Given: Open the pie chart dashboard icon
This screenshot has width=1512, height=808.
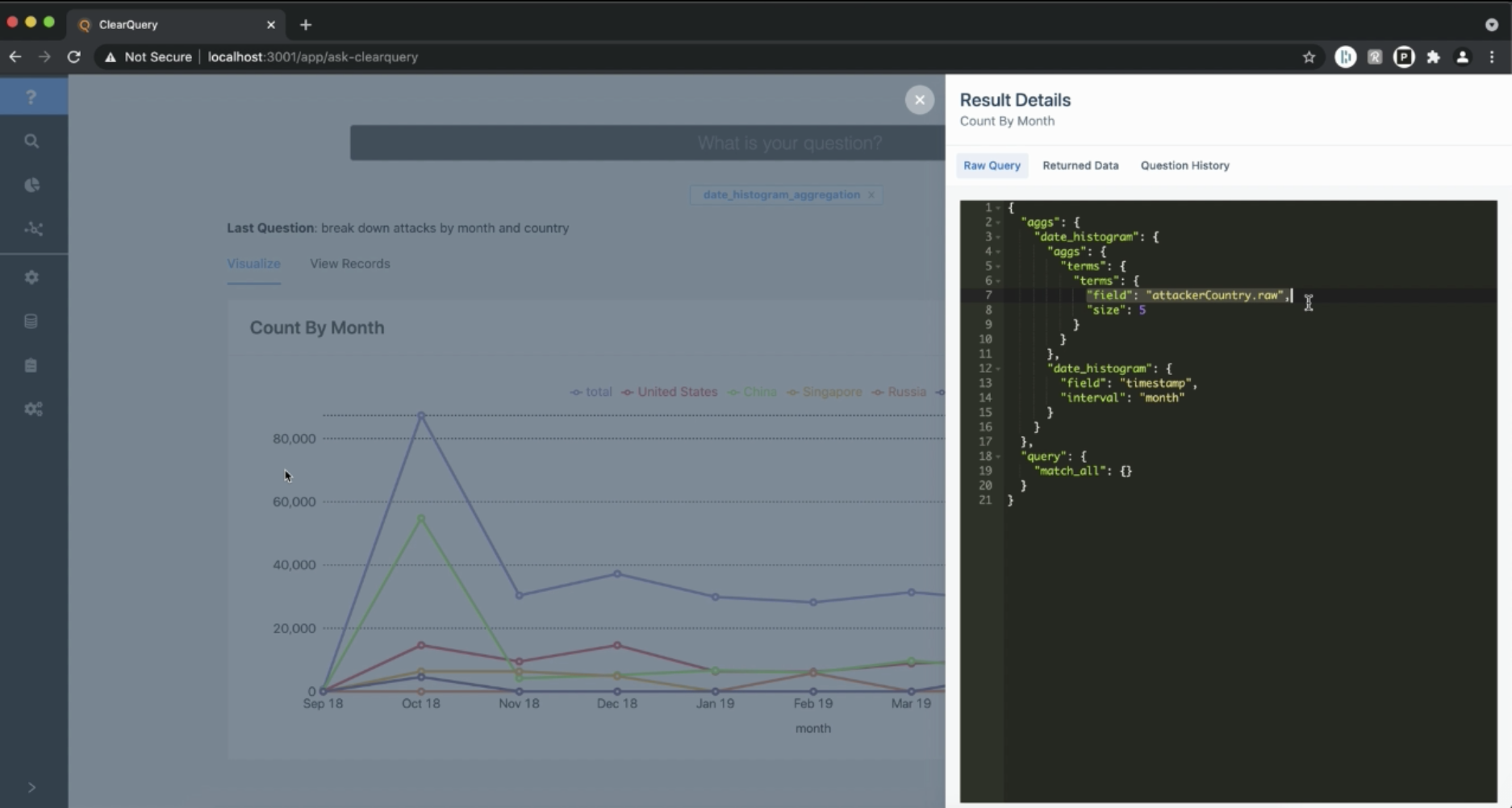Looking at the screenshot, I should point(31,185).
